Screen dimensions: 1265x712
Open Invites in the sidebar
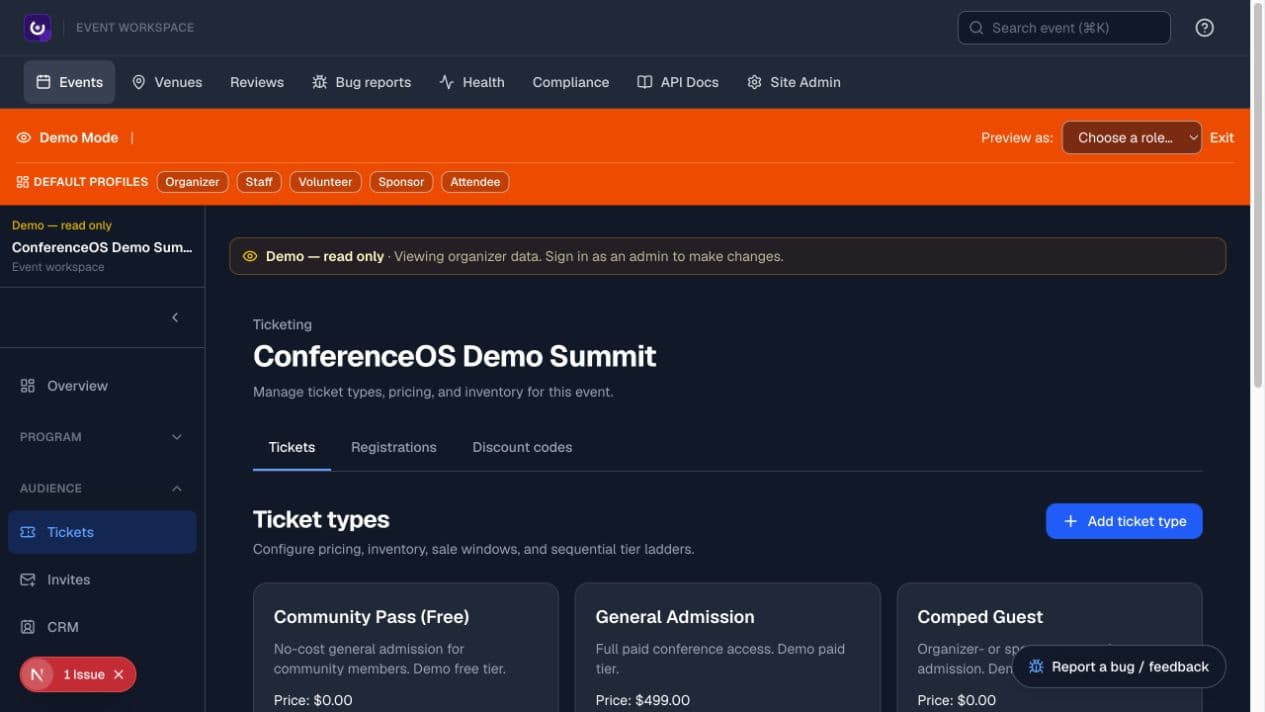102,580
